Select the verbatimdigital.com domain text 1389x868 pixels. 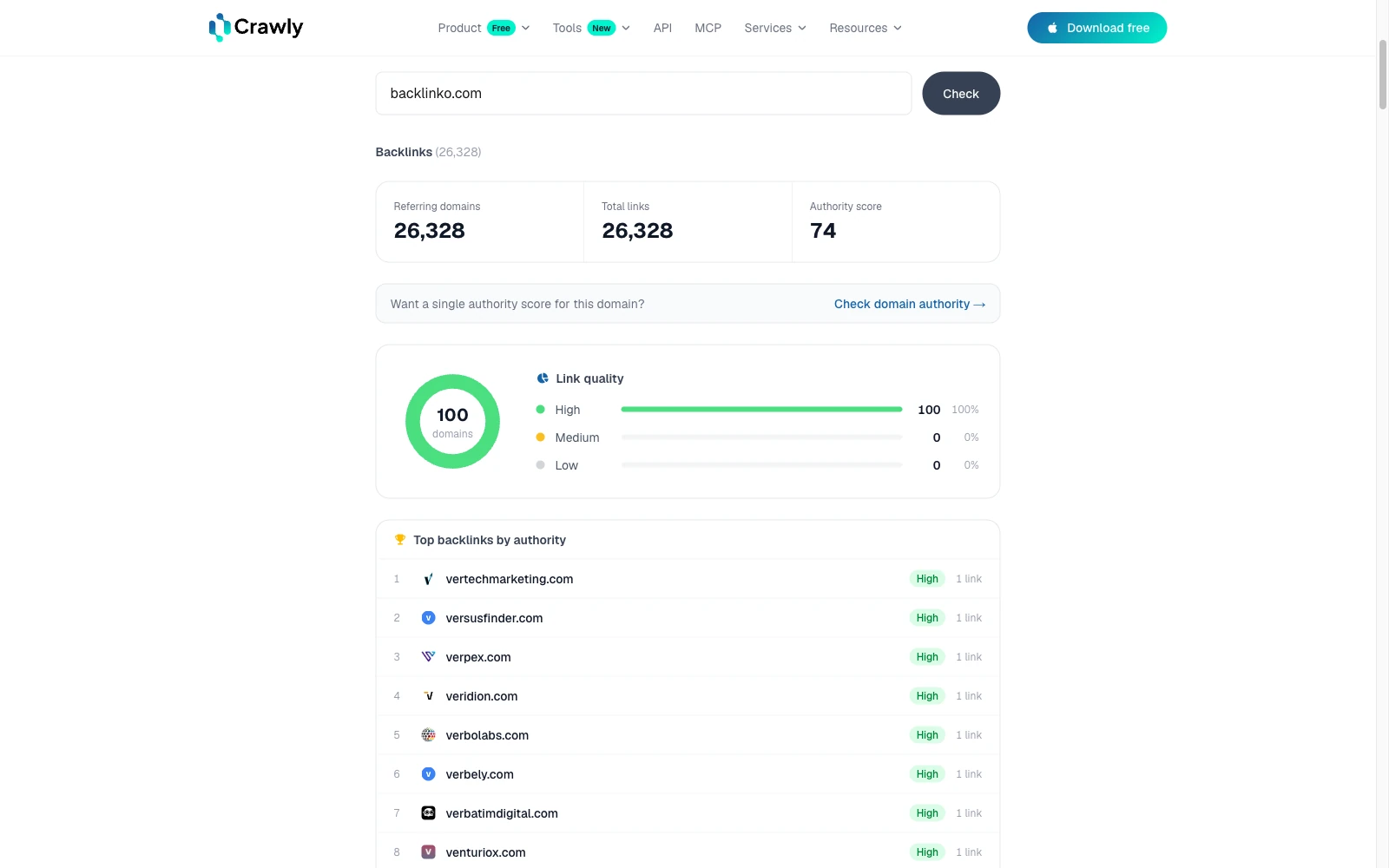502,813
